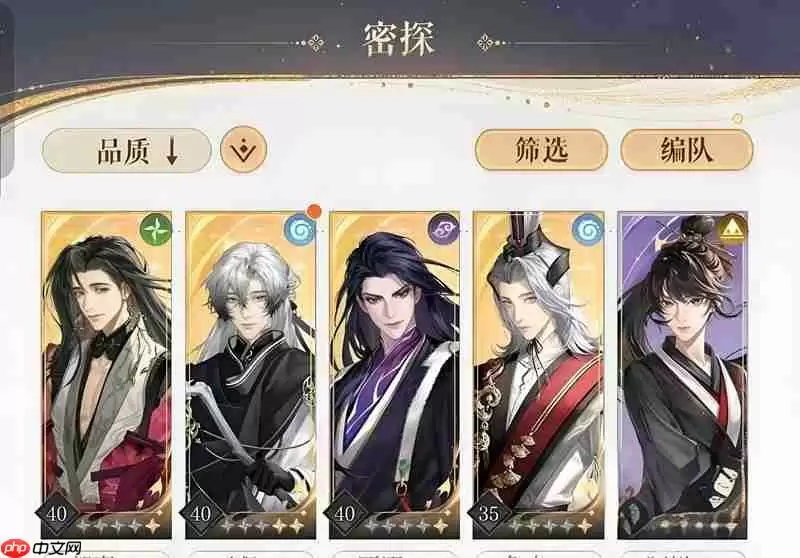The image size is (800, 558).
Task: Click star rating row on third card
Action: point(405,525)
